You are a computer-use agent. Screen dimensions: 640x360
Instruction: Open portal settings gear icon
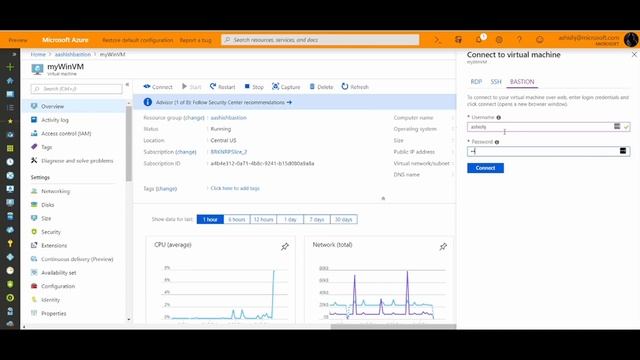point(499,40)
